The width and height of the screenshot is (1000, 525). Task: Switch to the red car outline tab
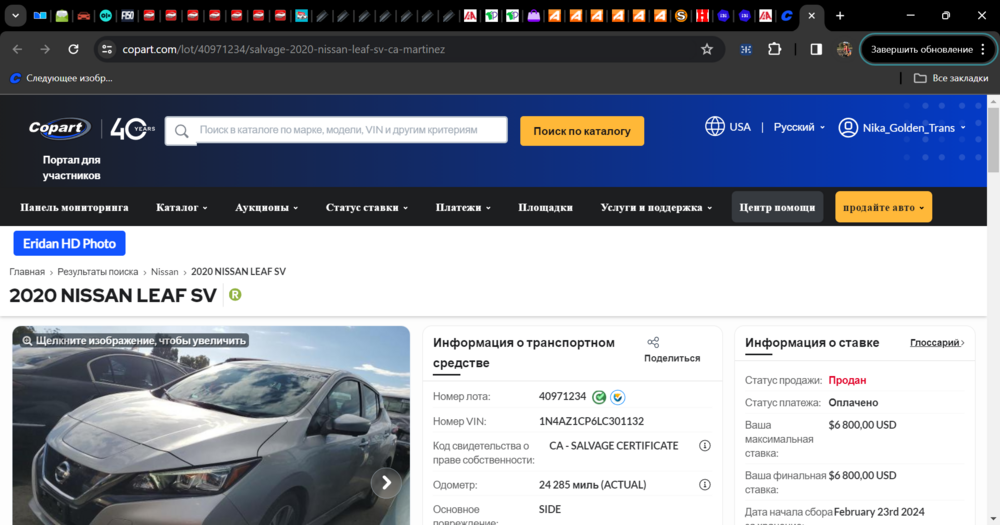tap(84, 16)
